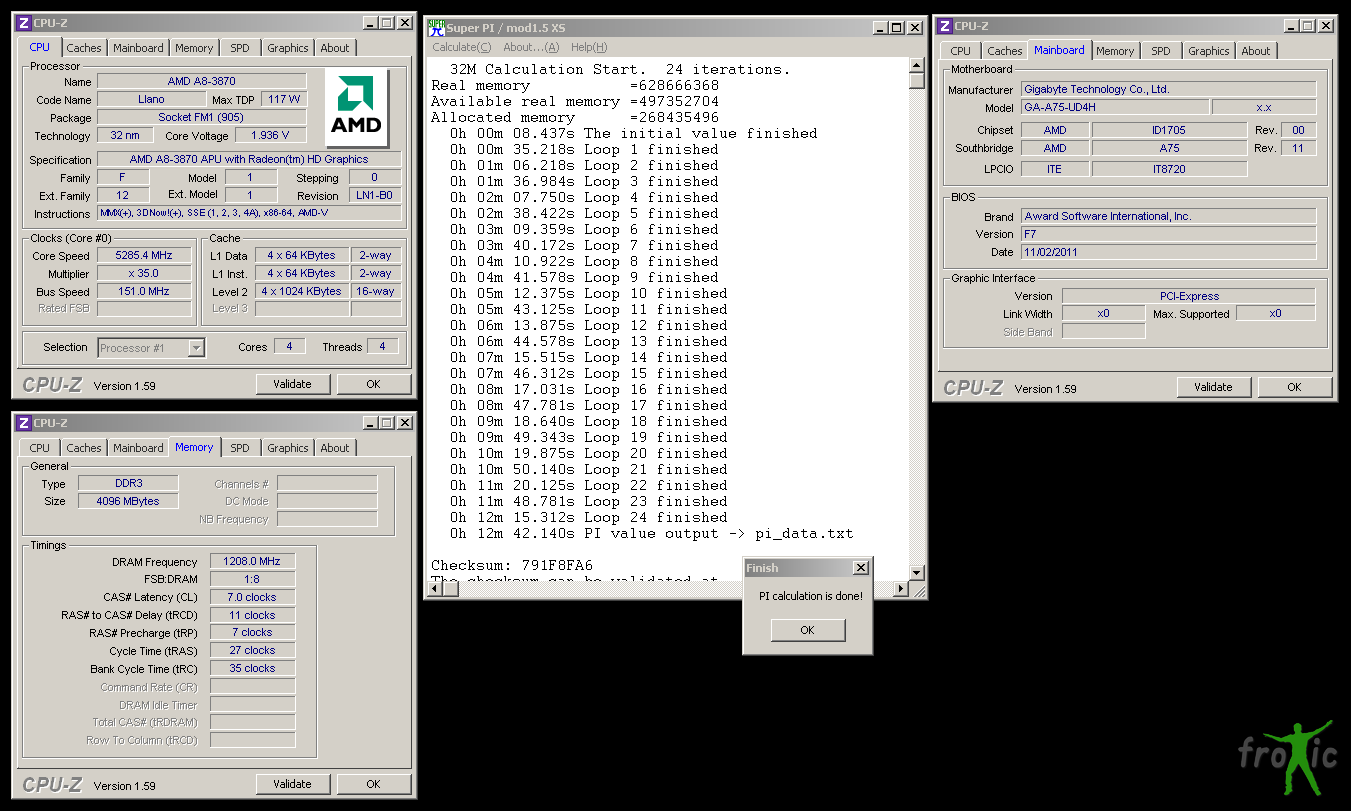This screenshot has height=811, width=1351.
Task: Select SPD tab in the bottom-left Memory window
Action: coord(240,448)
